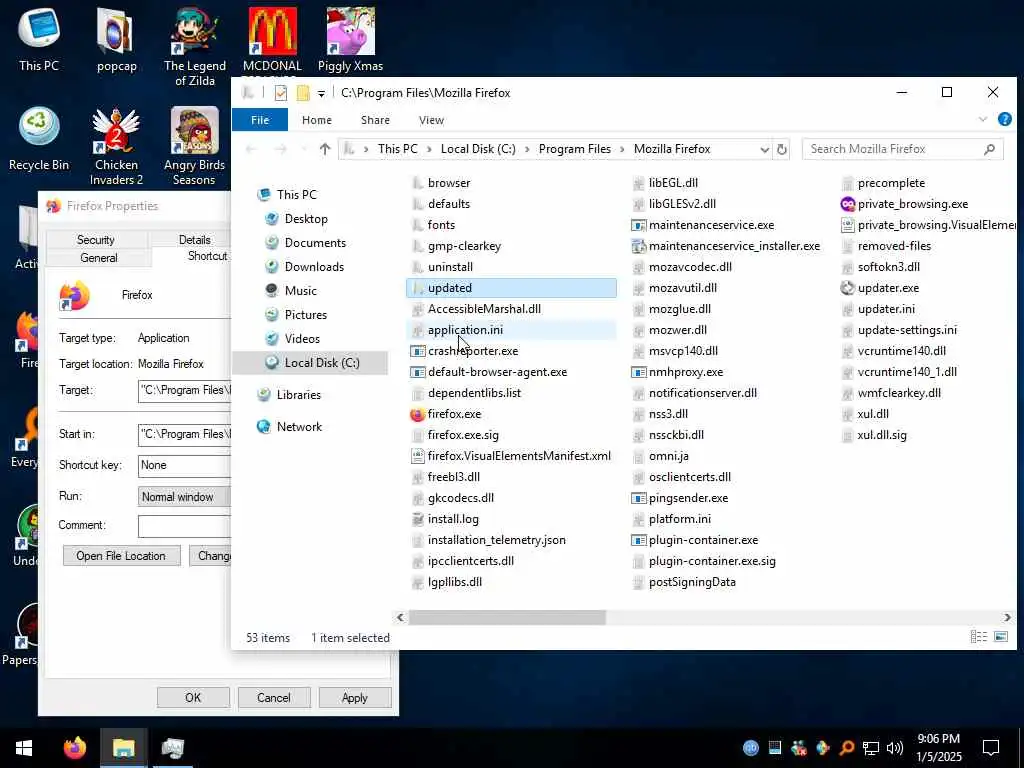1024x768 pixels.
Task: Click the search magnifier icon
Action: tap(989, 149)
